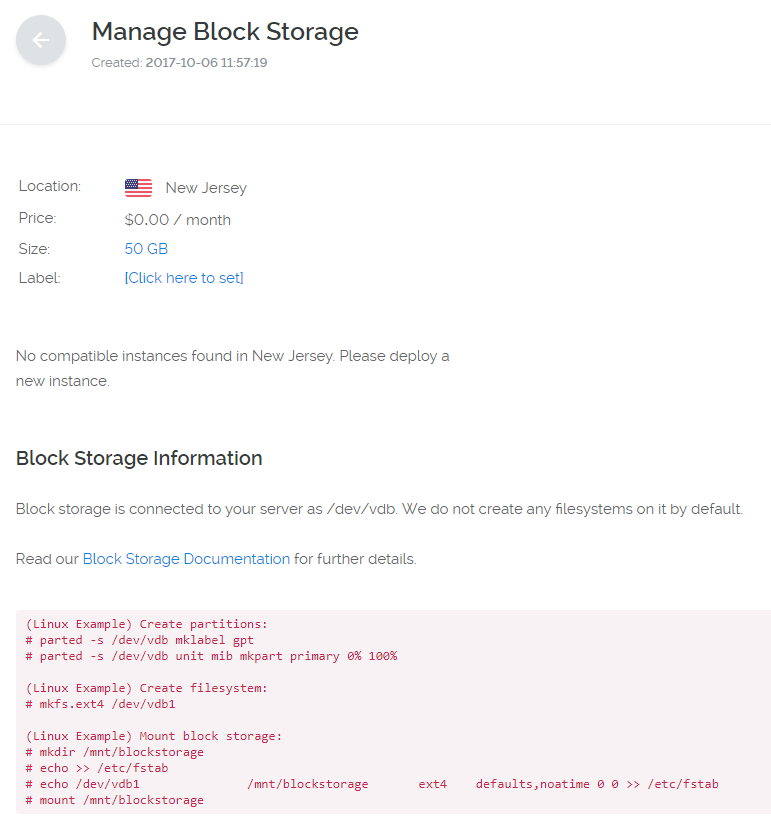This screenshot has width=771, height=834.
Task: Click the 'Create filesystem:' example heading
Action: pyautogui.click(x=147, y=688)
